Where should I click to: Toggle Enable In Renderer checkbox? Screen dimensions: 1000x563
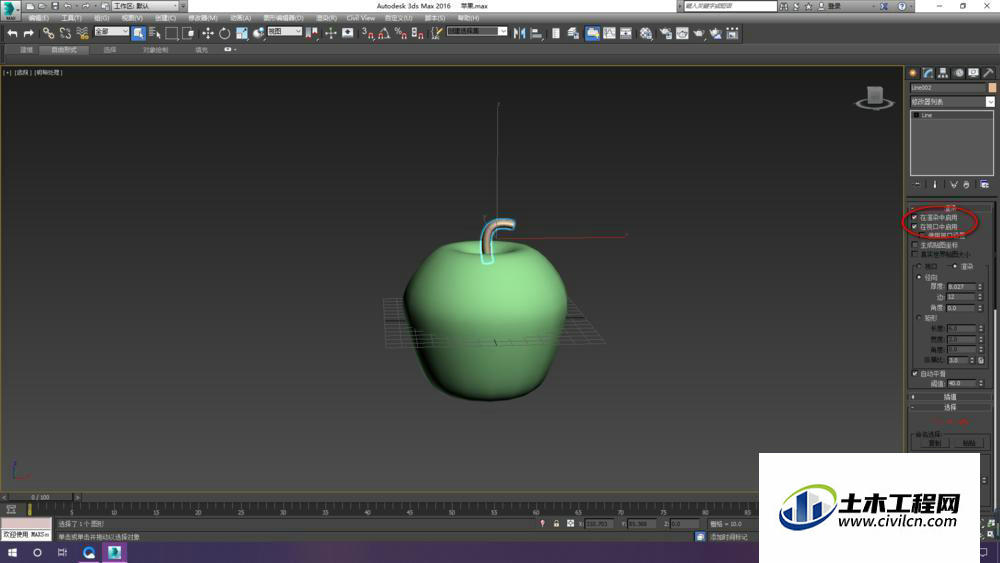coord(915,217)
